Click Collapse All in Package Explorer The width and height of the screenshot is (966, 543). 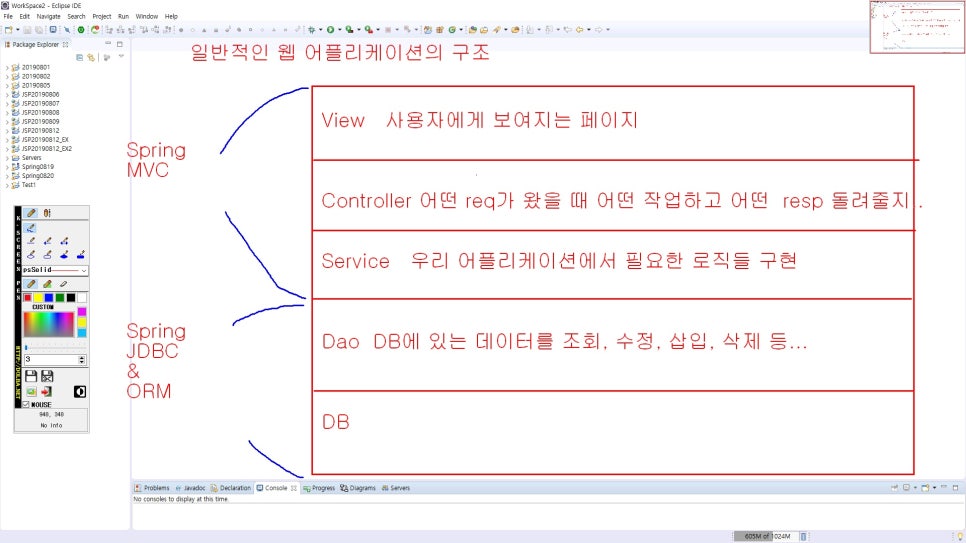coord(79,57)
